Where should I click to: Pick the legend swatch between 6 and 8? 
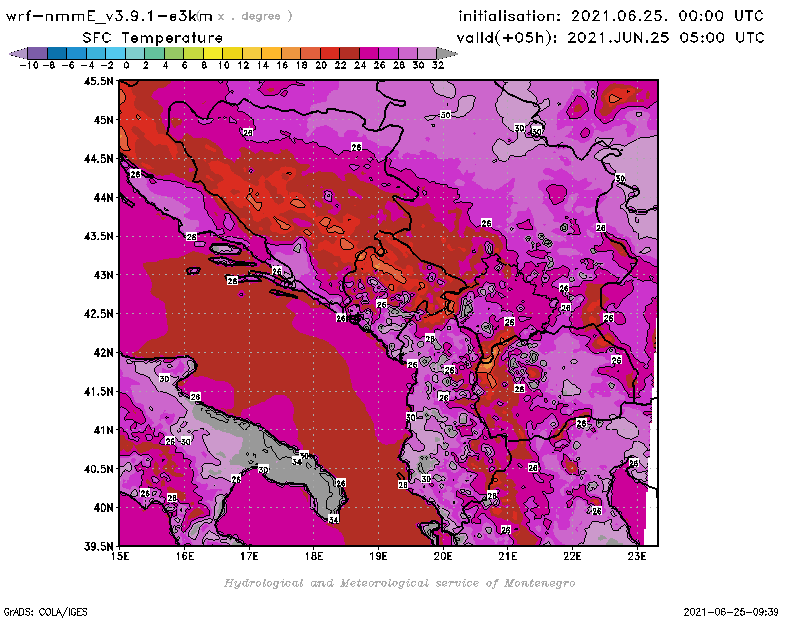click(x=193, y=53)
